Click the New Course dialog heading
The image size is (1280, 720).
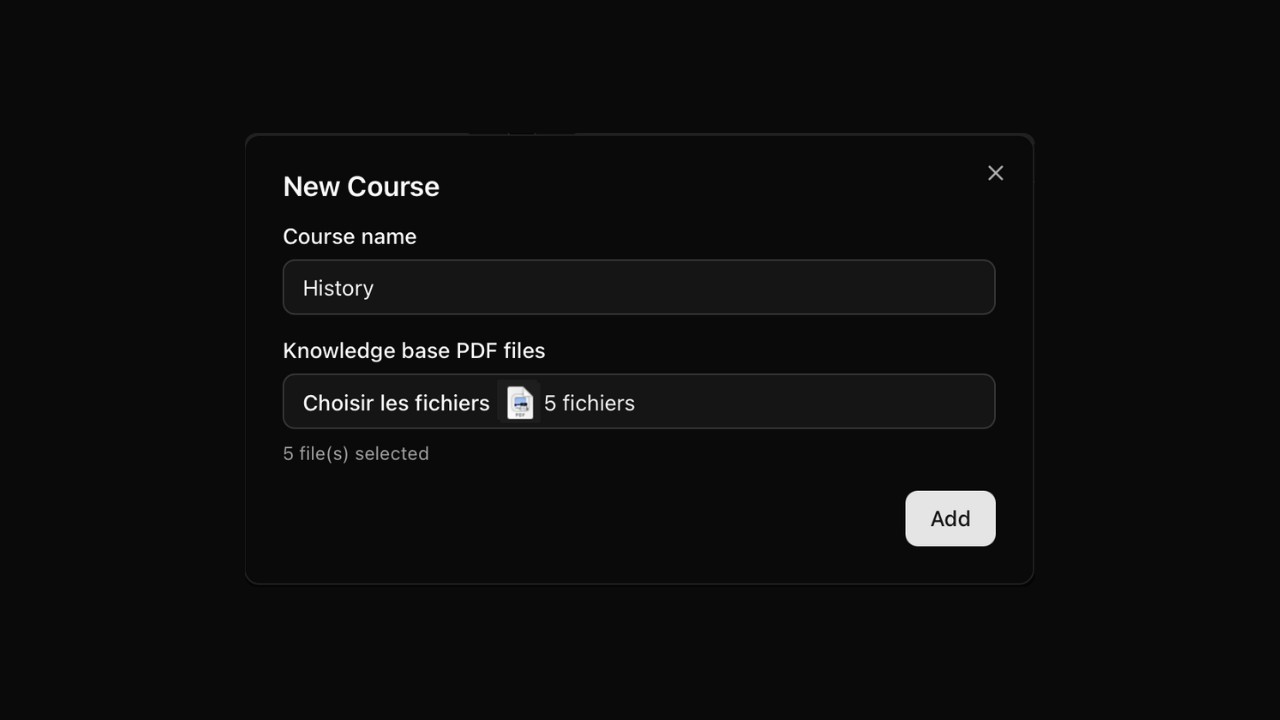point(361,187)
